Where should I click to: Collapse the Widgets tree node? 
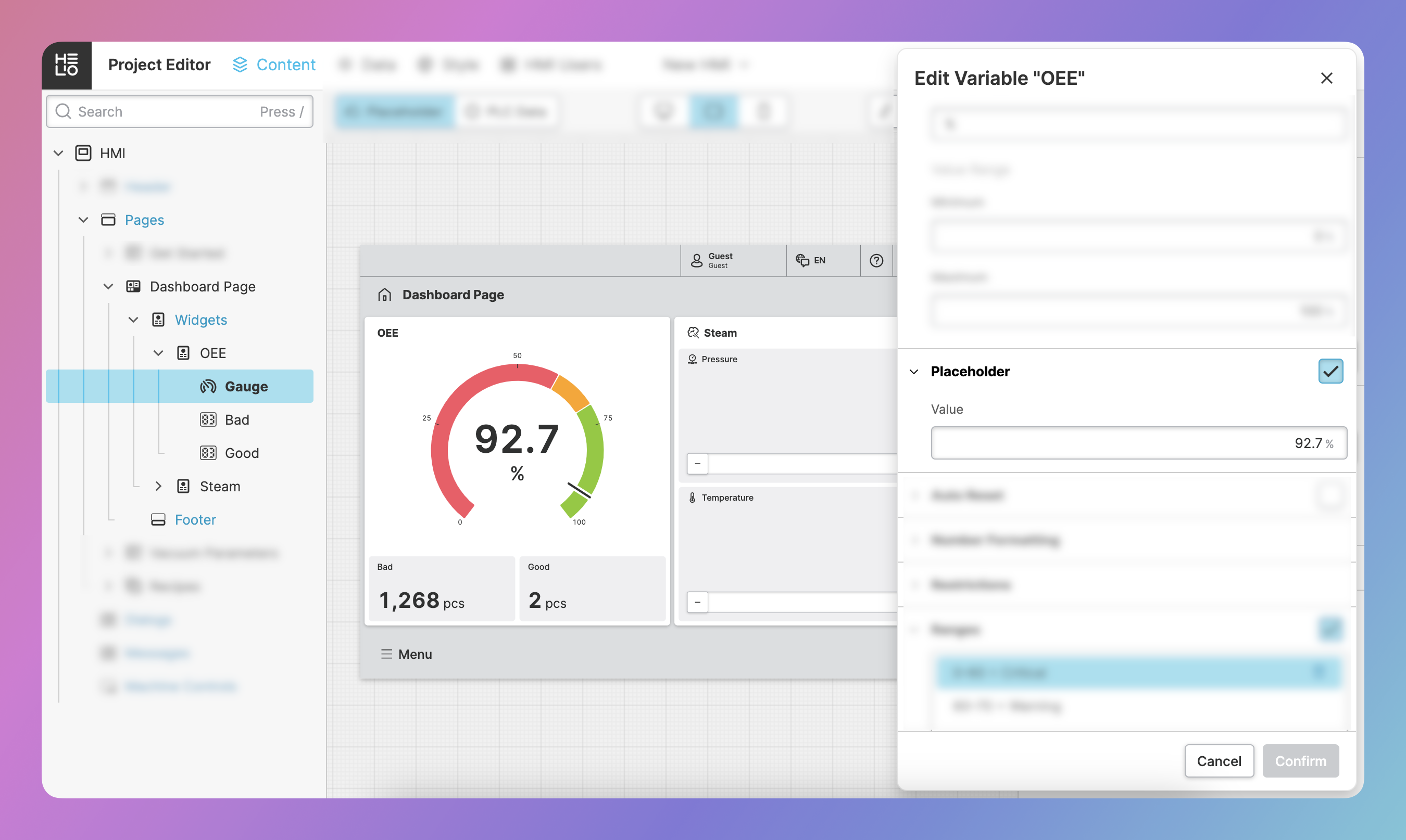point(133,320)
